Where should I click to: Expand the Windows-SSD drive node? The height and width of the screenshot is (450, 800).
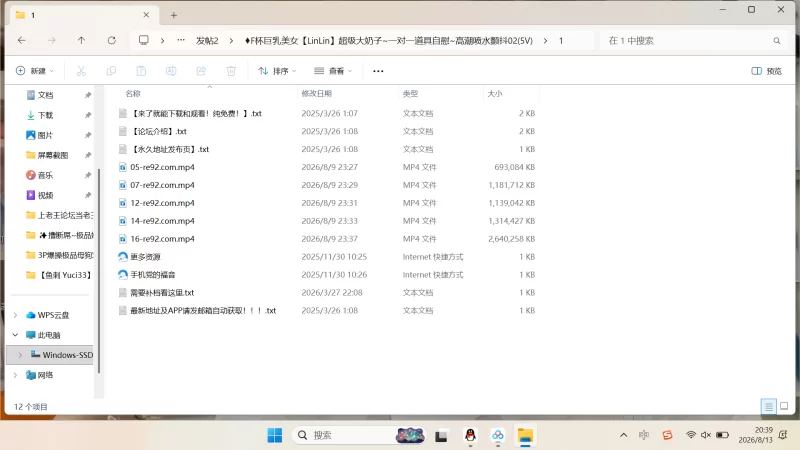pyautogui.click(x=20, y=355)
